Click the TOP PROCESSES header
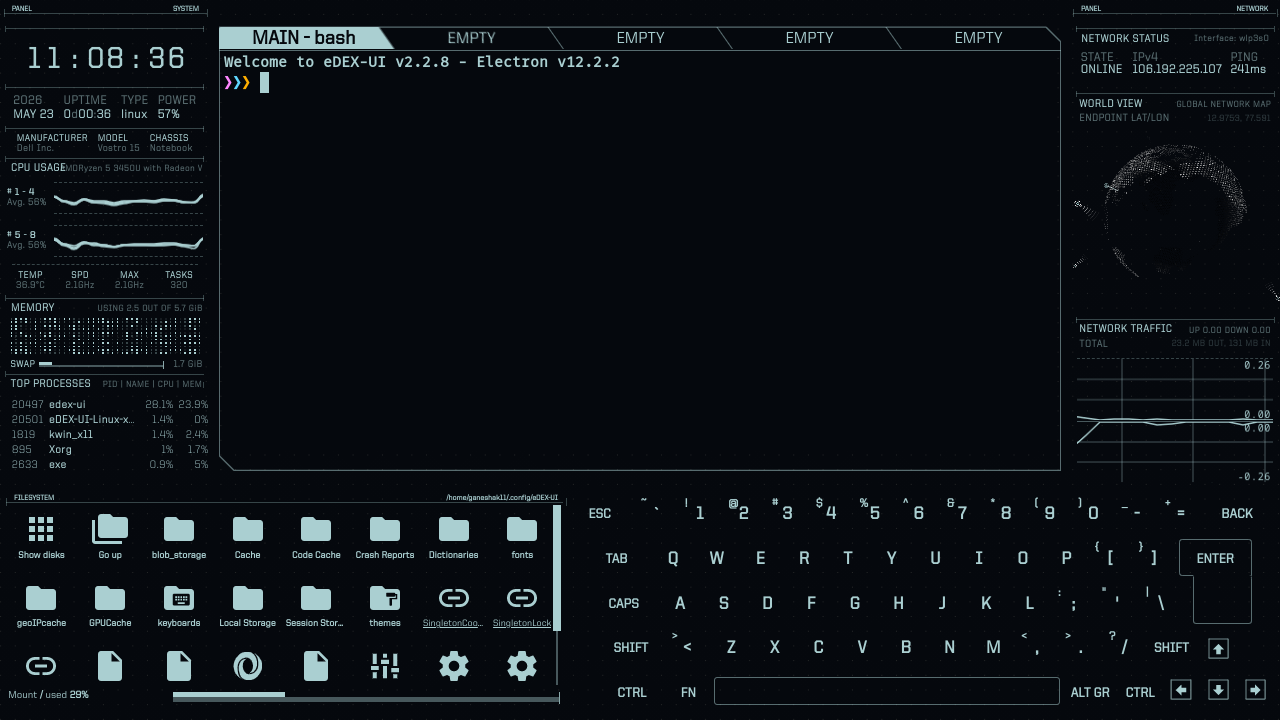 (x=51, y=383)
